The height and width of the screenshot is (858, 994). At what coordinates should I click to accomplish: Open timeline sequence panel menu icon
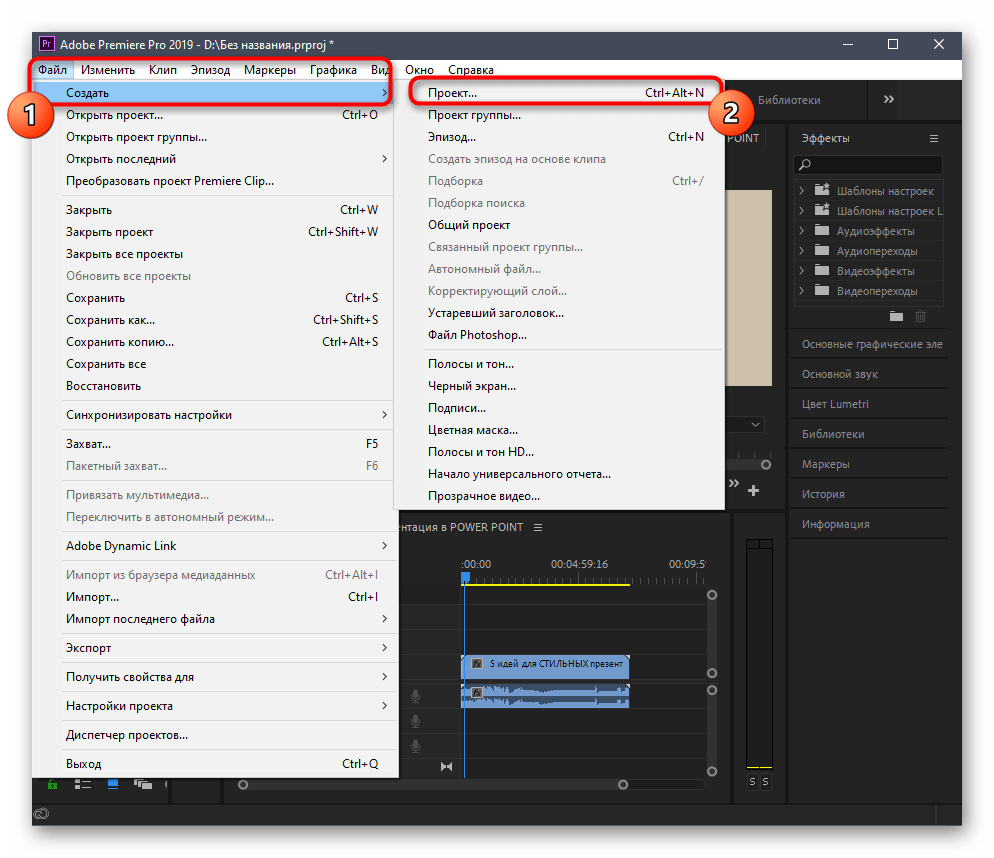[x=538, y=528]
